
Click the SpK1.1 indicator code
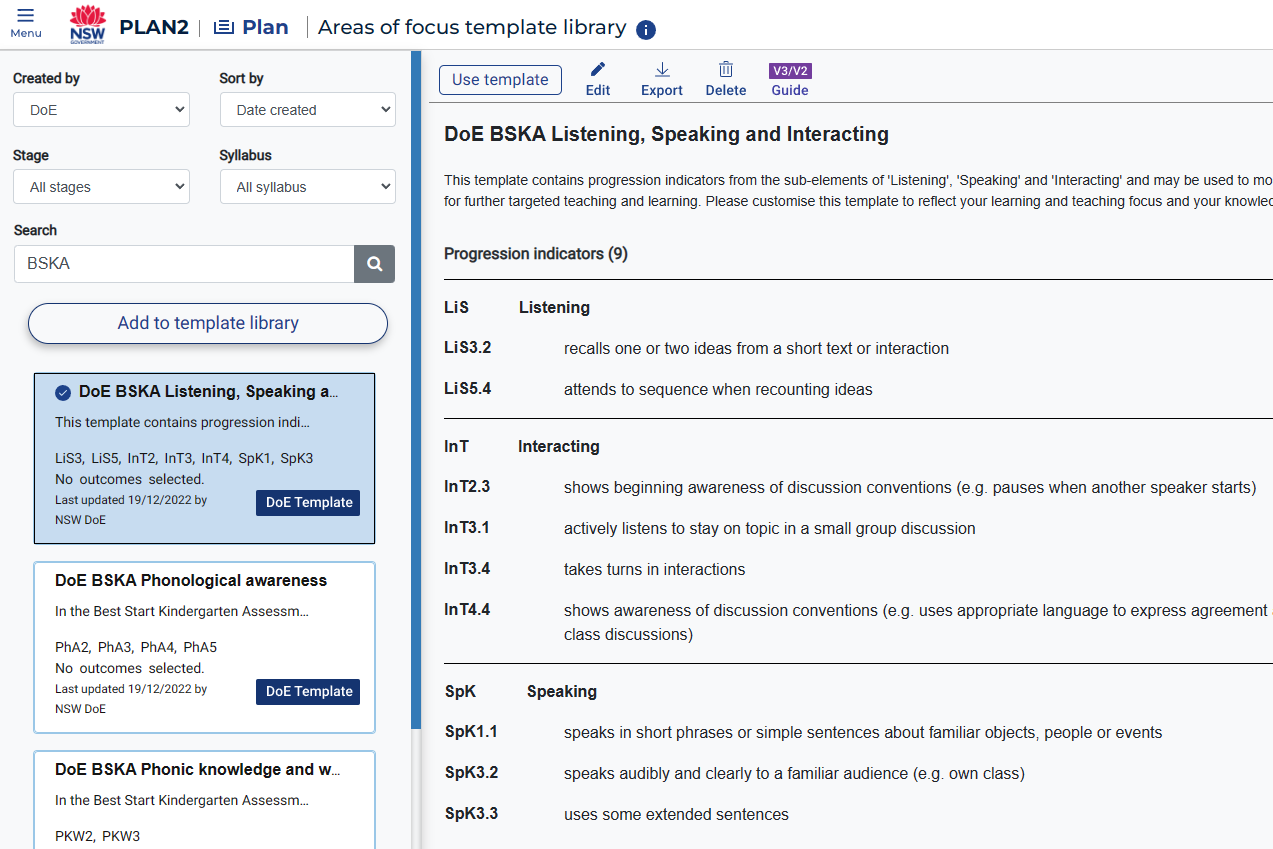pyautogui.click(x=471, y=732)
